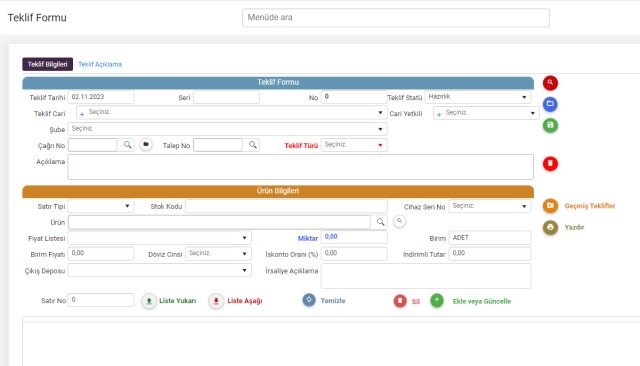Click the Açıklama text area
Viewport: 640px width, 366px height.
point(300,166)
